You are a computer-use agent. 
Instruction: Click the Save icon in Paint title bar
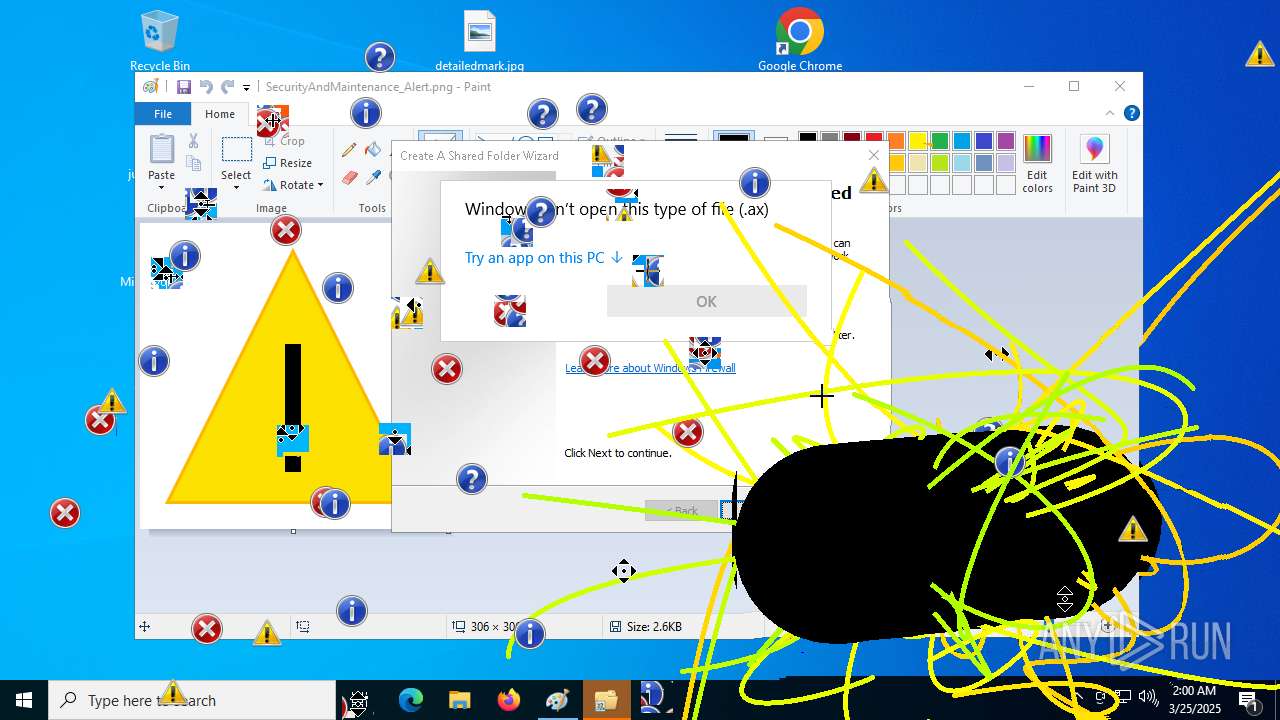(184, 87)
